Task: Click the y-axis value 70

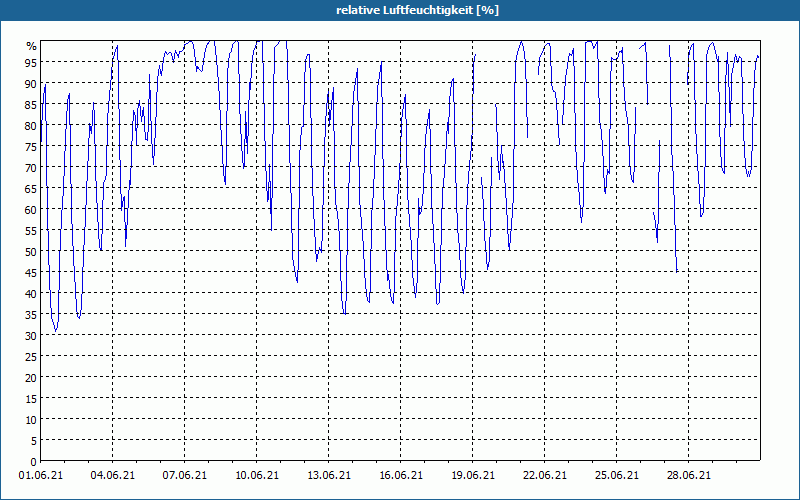Action: pos(31,167)
